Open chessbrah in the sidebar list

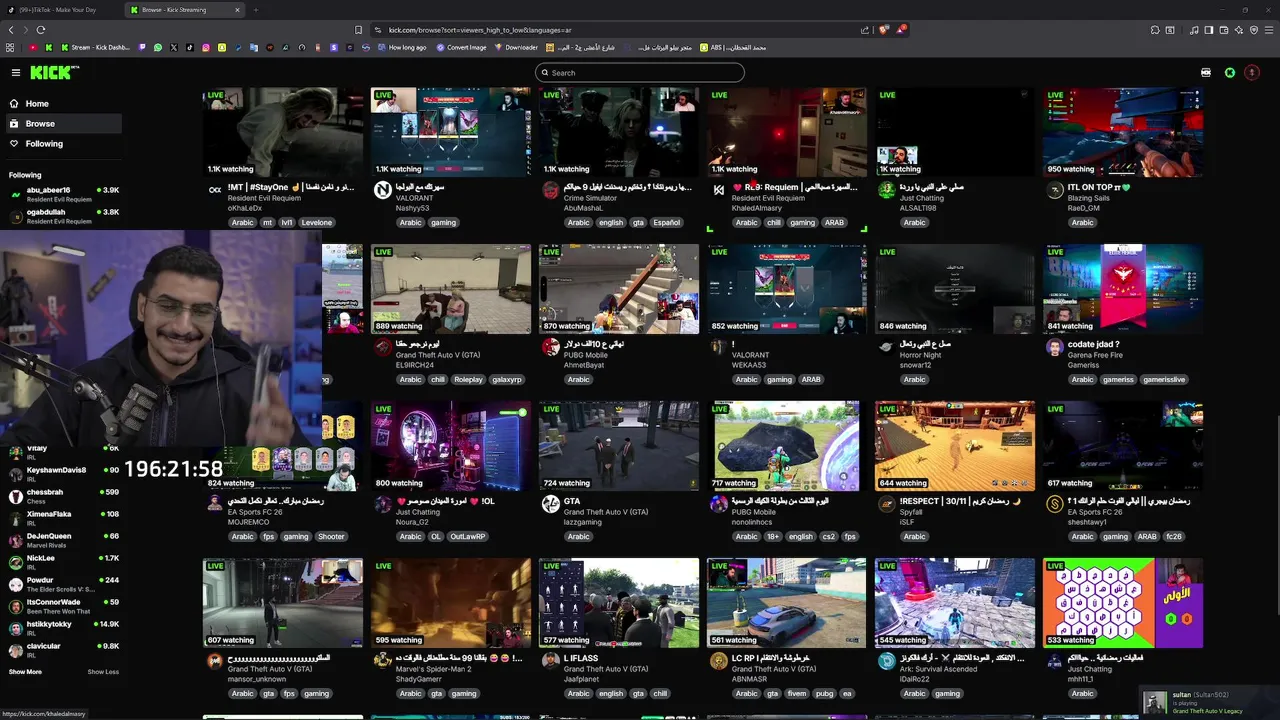click(x=62, y=496)
